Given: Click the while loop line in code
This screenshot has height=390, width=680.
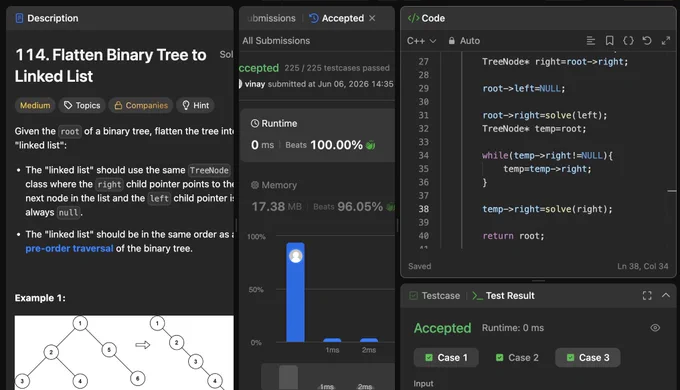Looking at the screenshot, I should coord(547,155).
